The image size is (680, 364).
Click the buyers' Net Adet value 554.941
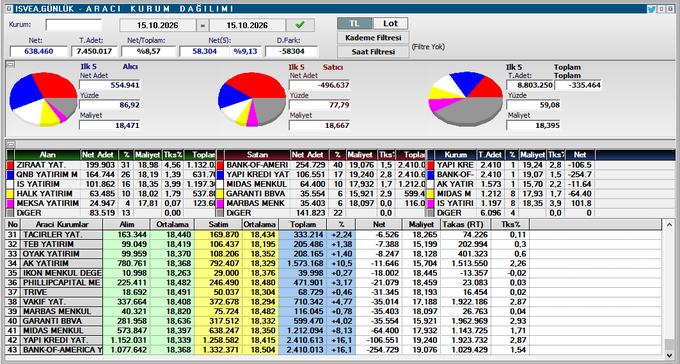point(110,85)
